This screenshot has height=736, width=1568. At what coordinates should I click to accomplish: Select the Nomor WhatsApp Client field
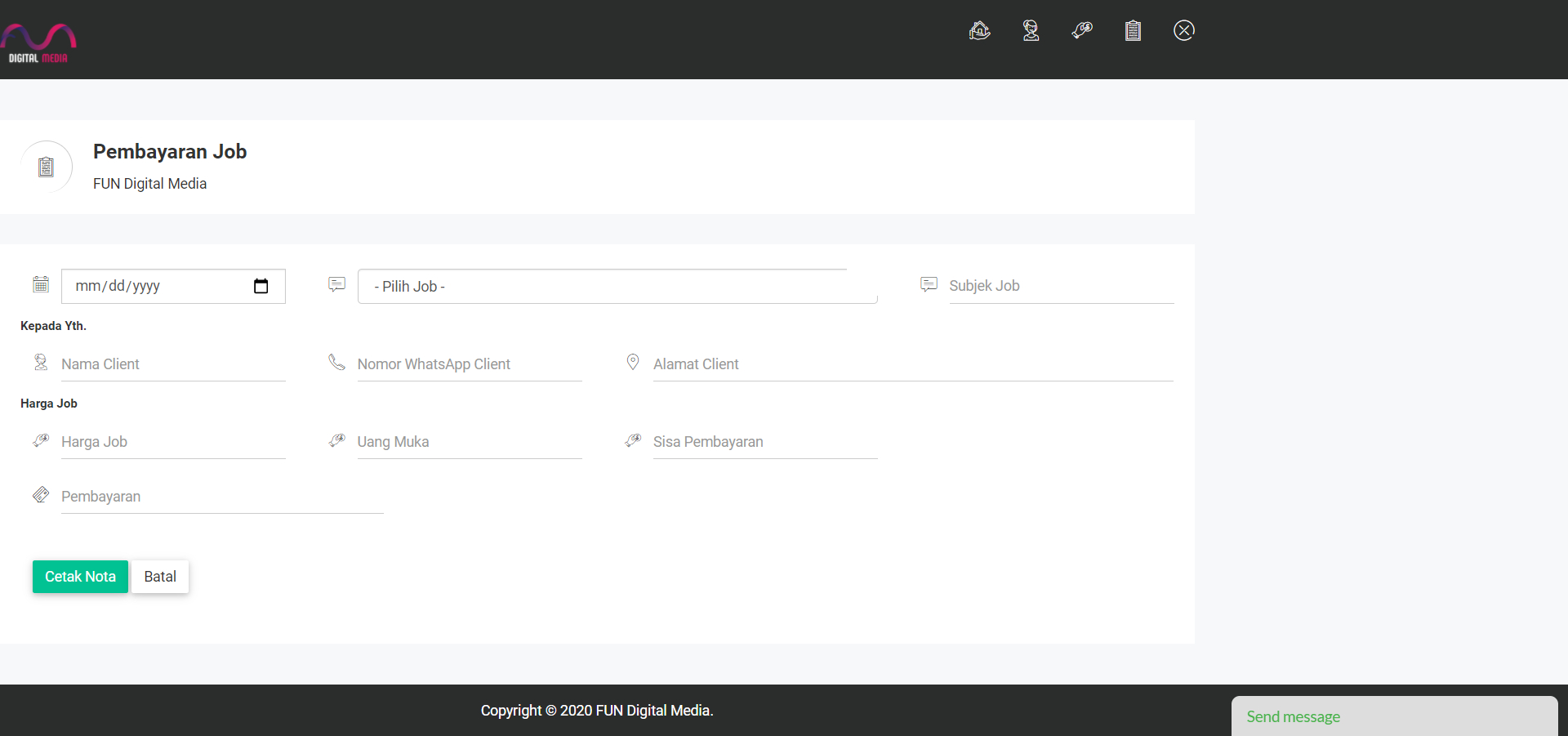(469, 364)
